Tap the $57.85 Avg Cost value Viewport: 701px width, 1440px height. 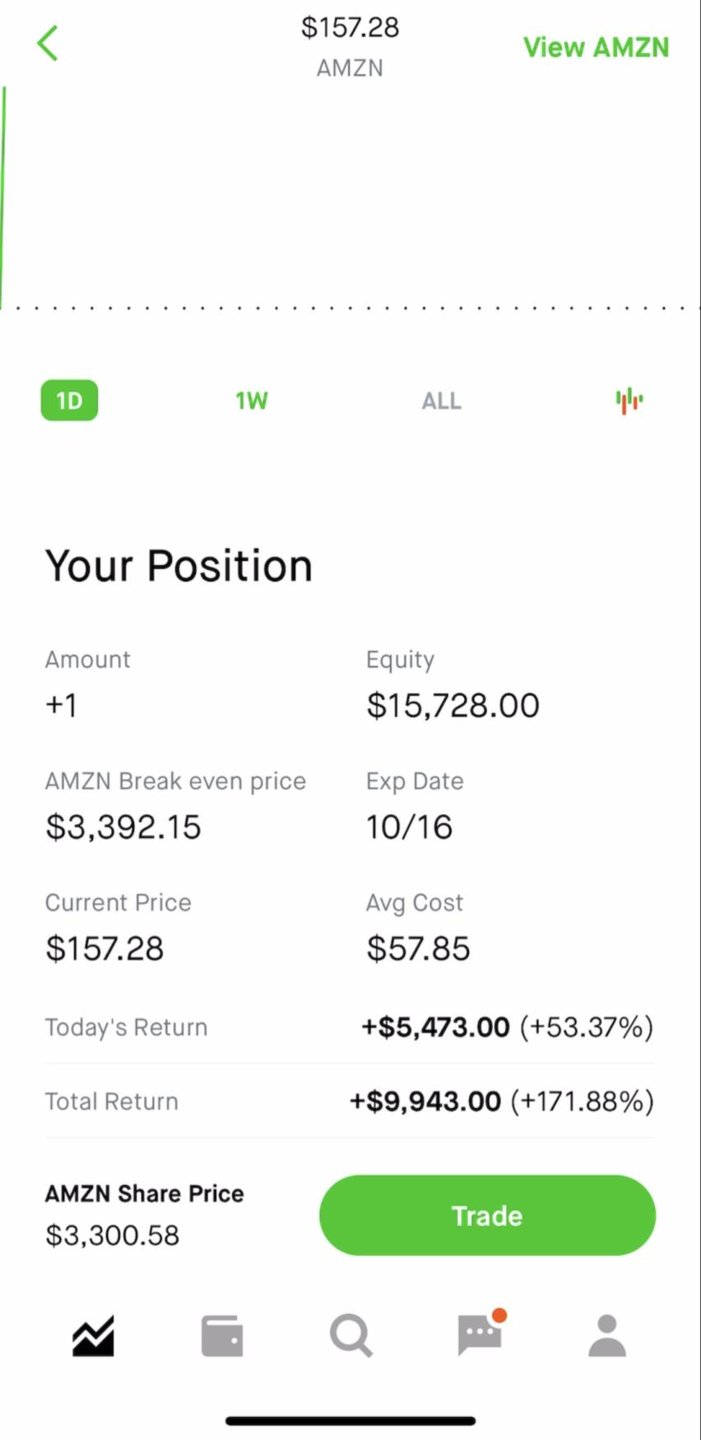[x=418, y=949]
